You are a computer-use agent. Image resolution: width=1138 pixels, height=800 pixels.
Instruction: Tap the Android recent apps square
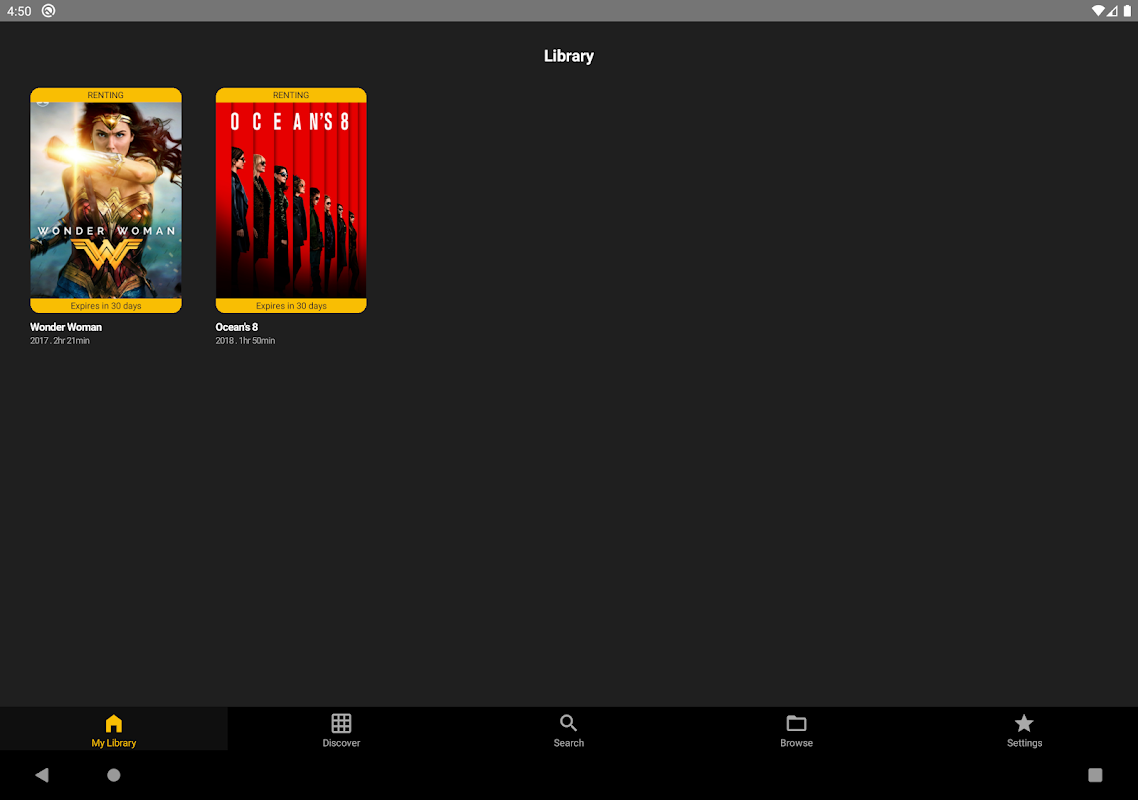click(x=1095, y=775)
